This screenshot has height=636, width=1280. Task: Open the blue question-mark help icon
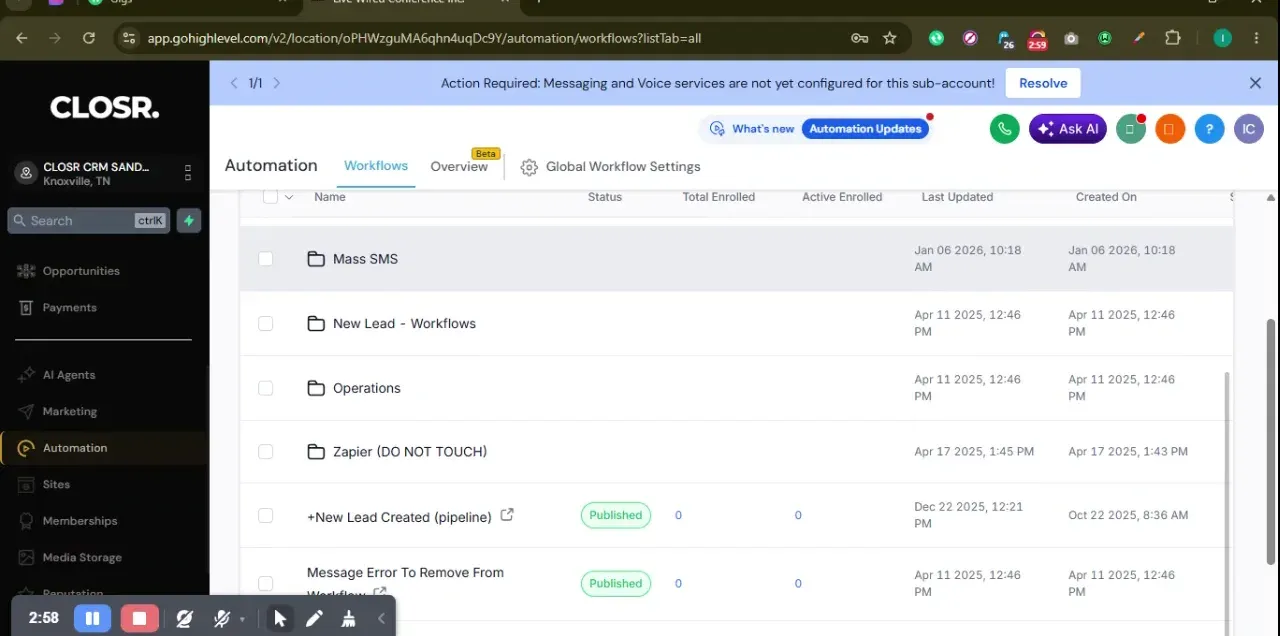[1209, 129]
